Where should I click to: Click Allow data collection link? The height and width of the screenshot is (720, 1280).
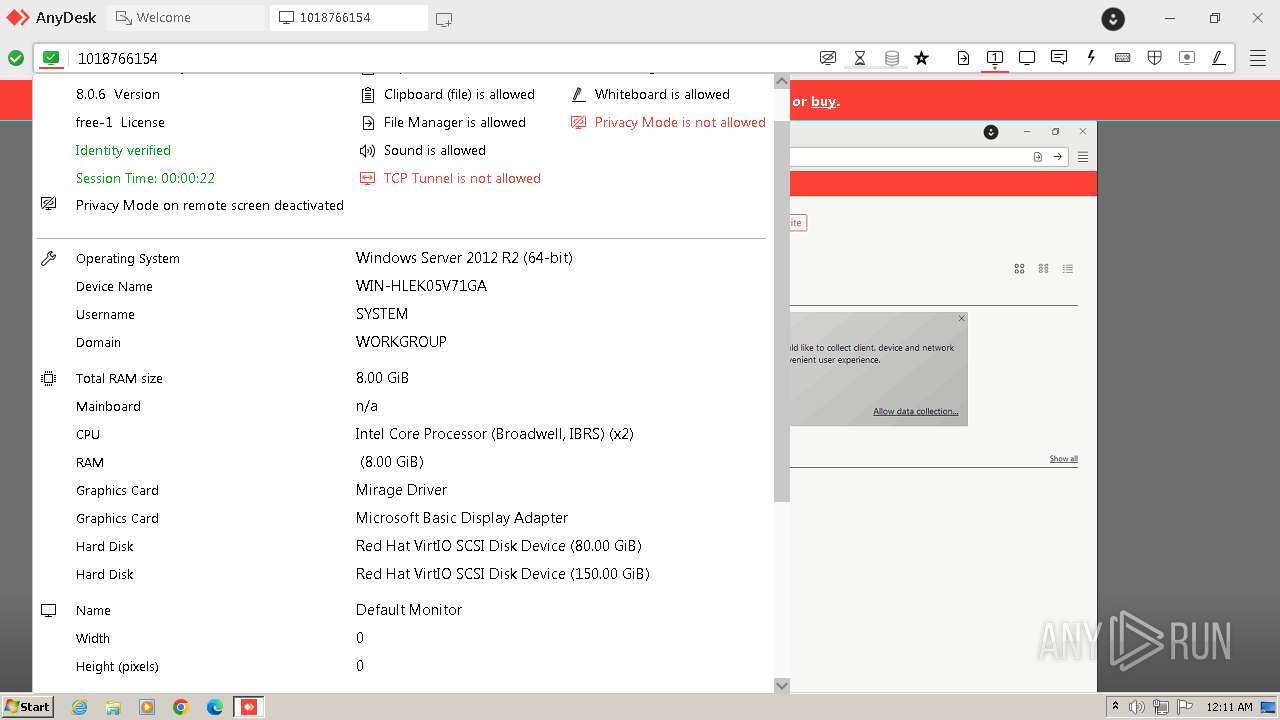tap(916, 412)
